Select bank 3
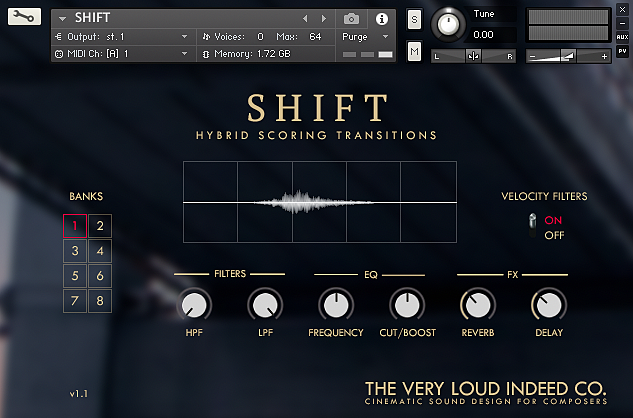 click(76, 250)
